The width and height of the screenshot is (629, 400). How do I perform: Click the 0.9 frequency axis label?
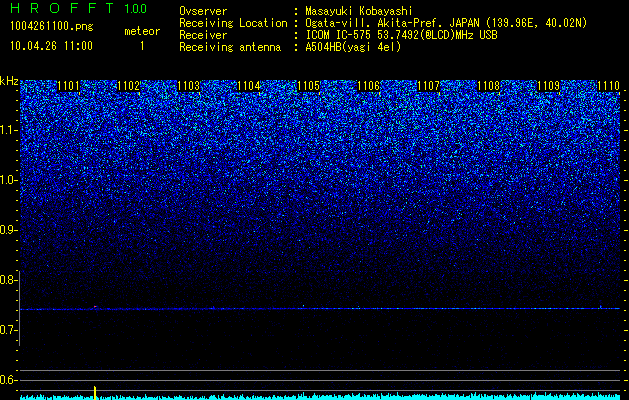point(8,230)
